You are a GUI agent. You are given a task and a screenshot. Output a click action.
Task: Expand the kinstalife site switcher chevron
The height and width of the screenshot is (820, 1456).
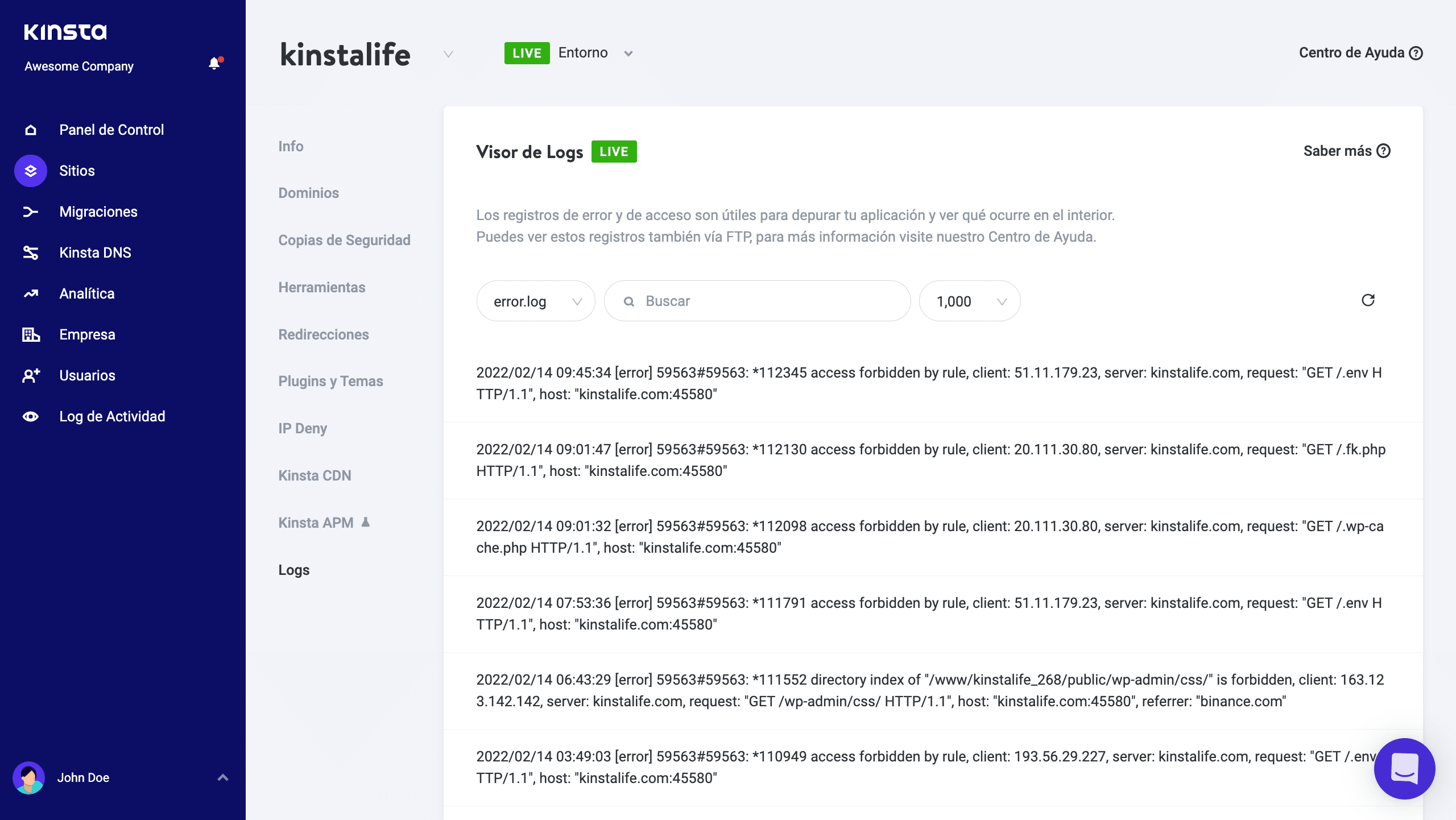tap(448, 54)
